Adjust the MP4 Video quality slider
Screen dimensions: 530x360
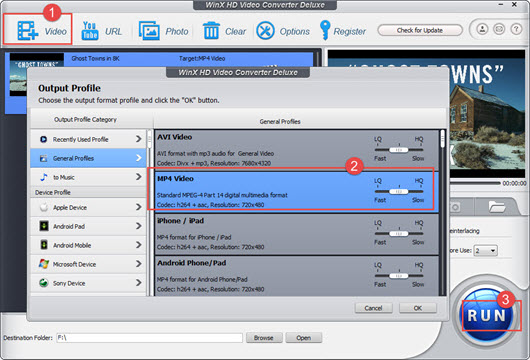pyautogui.click(x=399, y=191)
